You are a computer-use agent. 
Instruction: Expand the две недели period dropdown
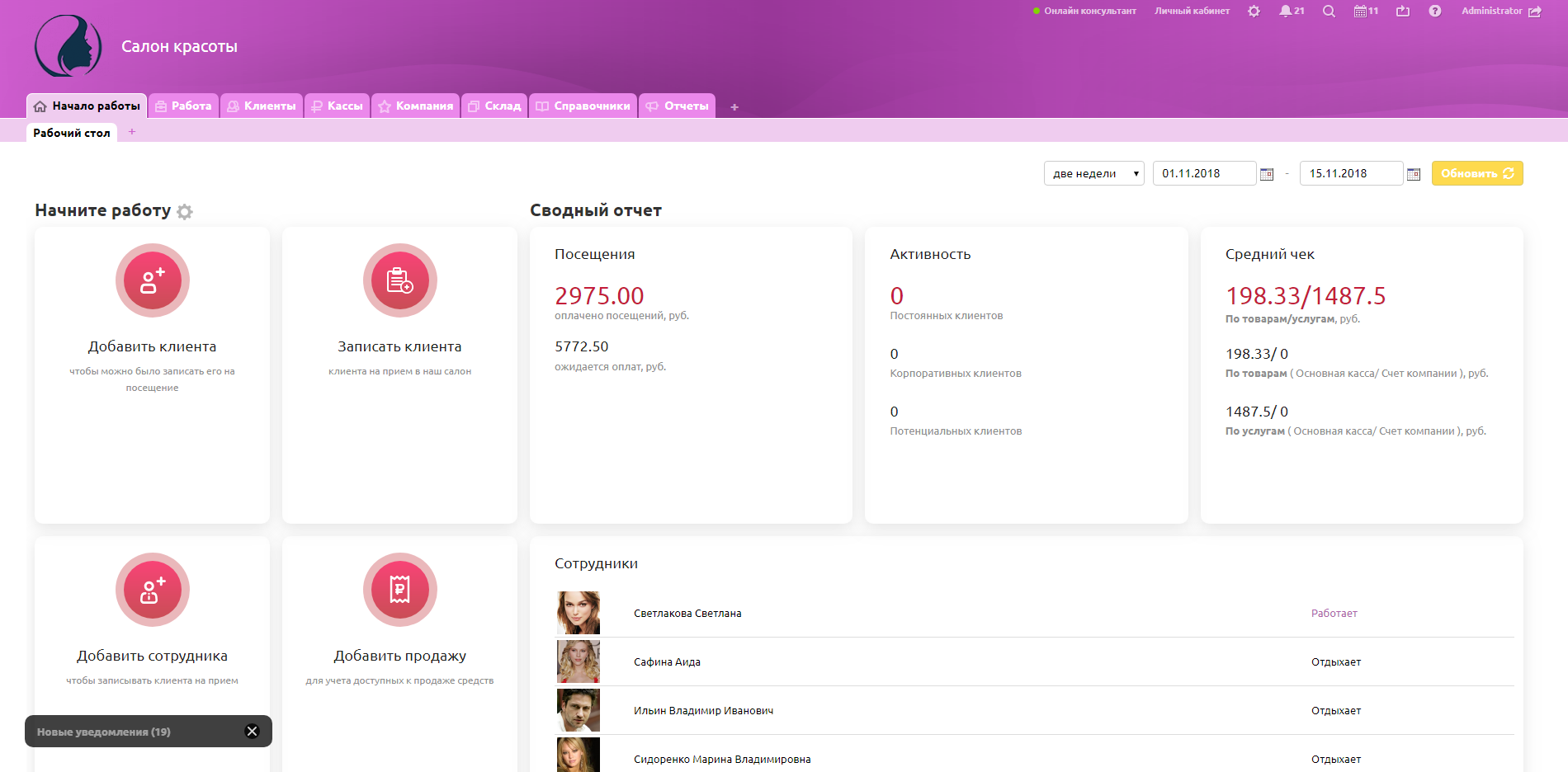1093,173
